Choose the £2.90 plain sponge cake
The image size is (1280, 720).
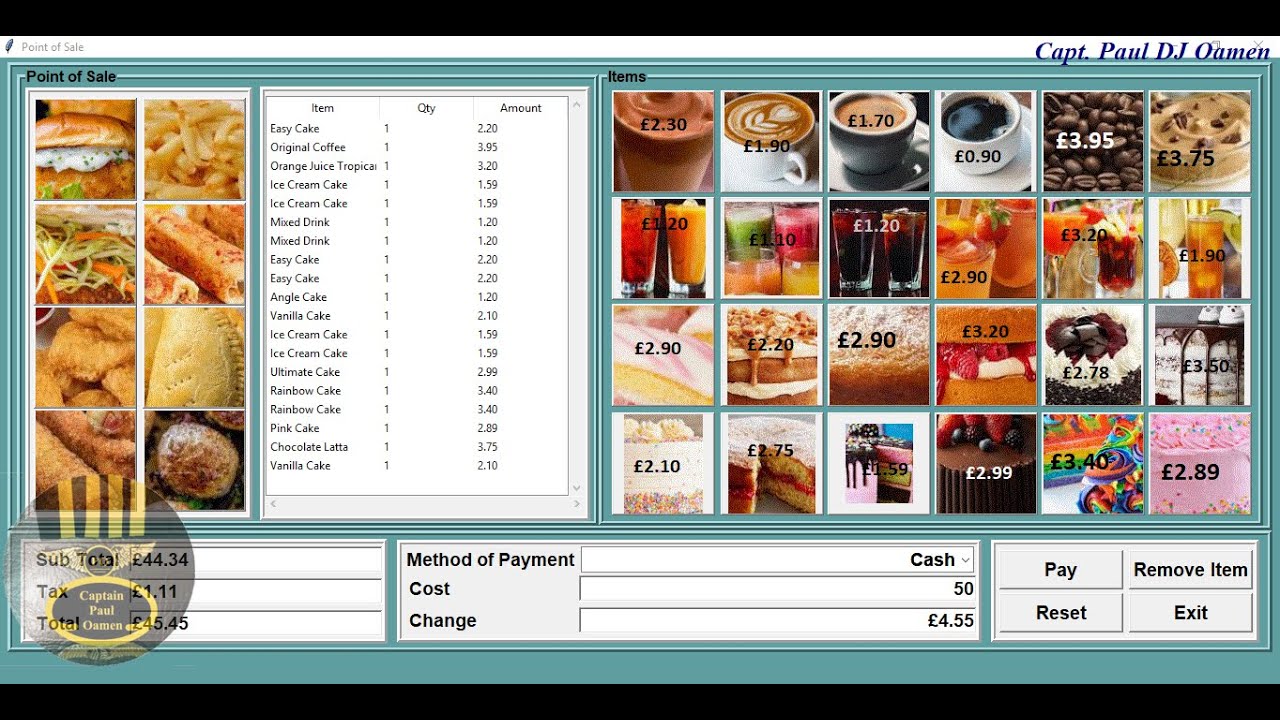pyautogui.click(x=879, y=355)
